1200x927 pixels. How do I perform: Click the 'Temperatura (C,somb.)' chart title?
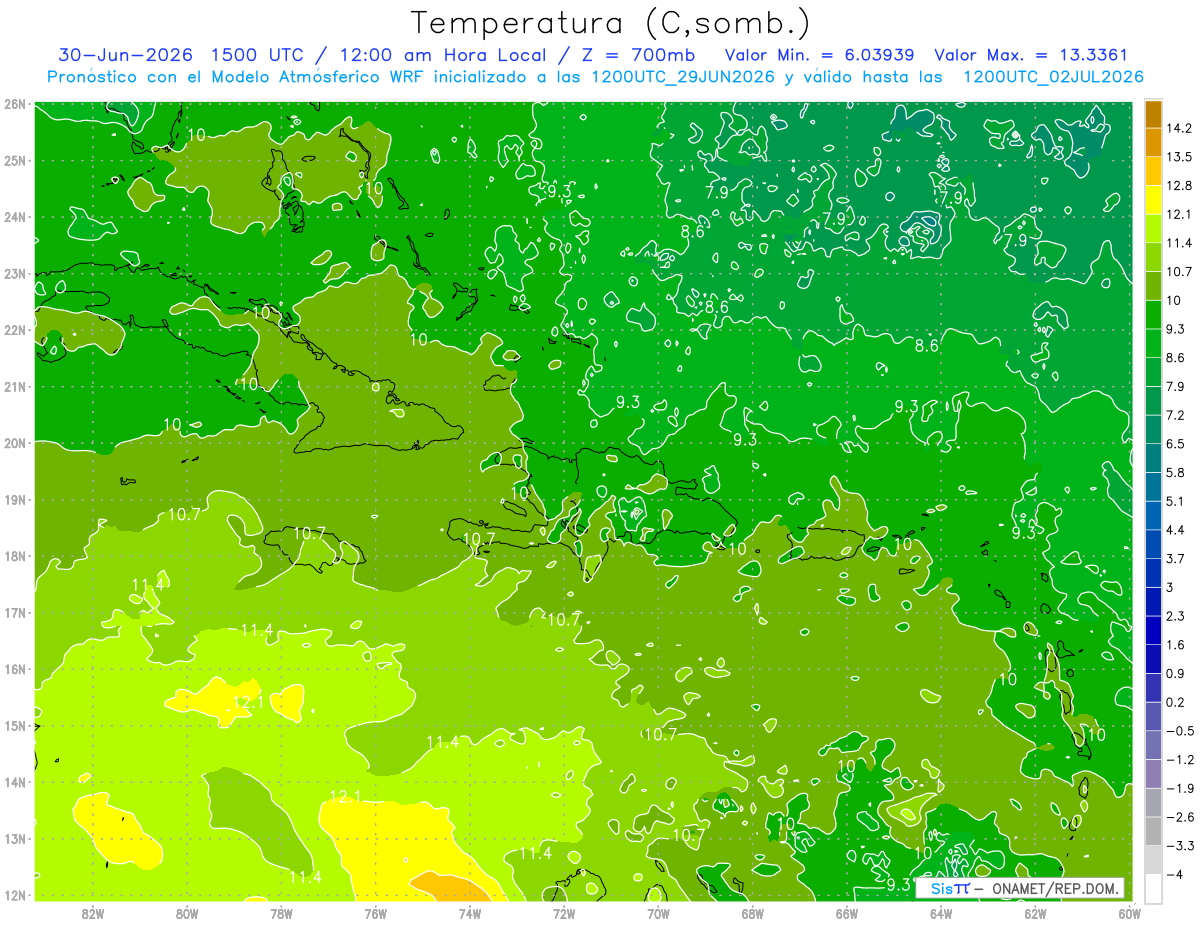tap(611, 24)
